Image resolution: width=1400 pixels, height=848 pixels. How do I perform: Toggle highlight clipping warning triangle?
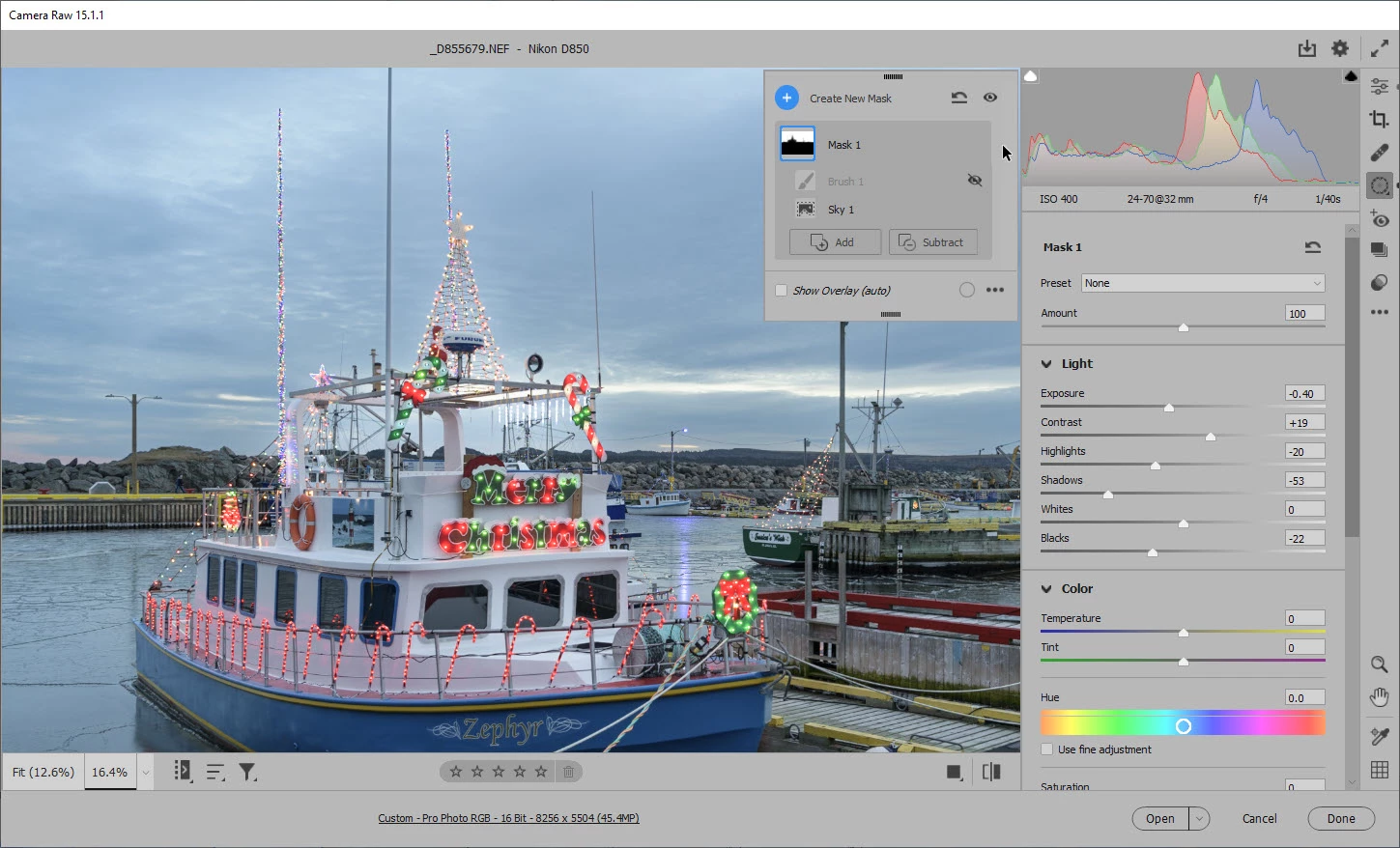[1350, 76]
